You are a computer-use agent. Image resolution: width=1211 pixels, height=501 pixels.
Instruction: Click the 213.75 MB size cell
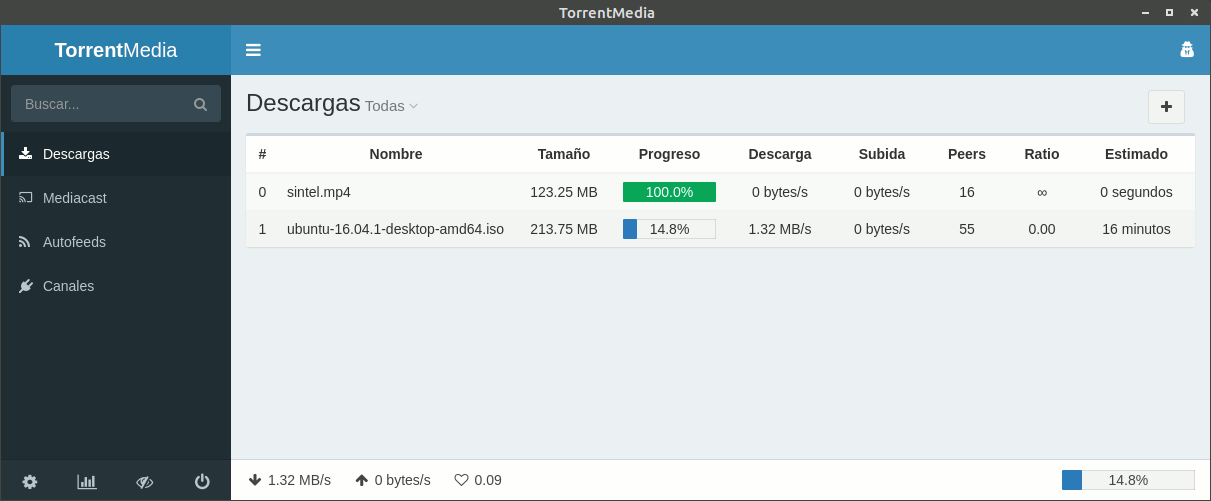[564, 229]
